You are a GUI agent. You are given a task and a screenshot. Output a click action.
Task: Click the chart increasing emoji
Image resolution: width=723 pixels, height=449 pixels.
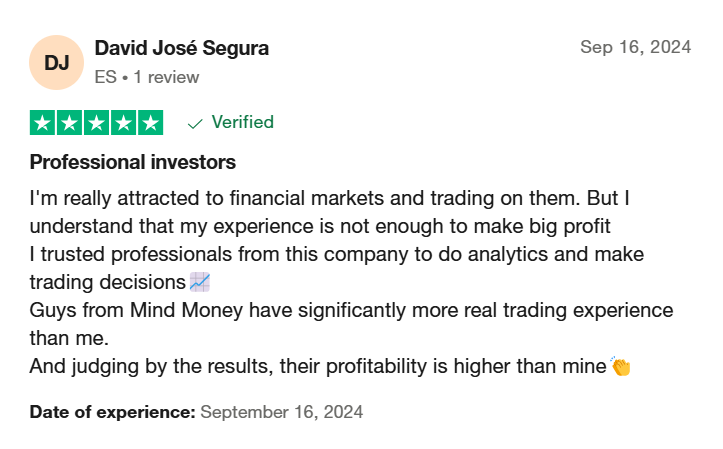tap(200, 282)
